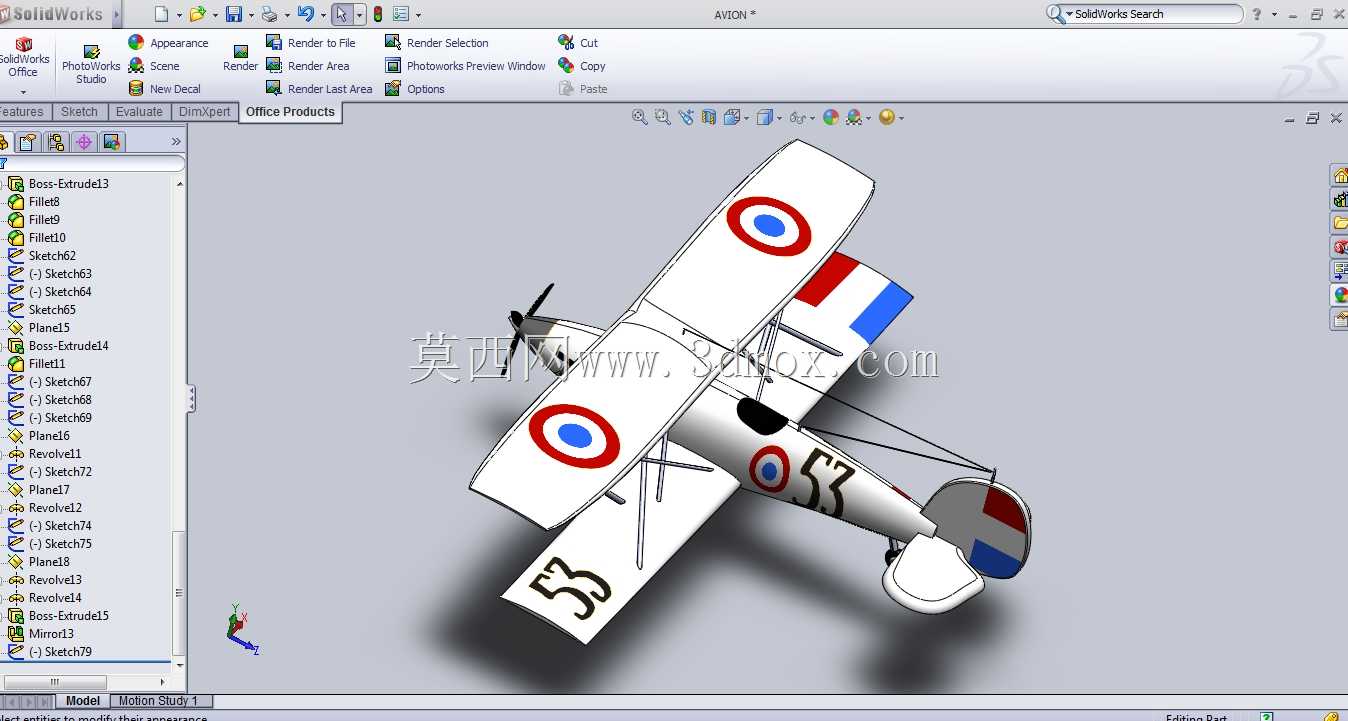Switch to the Motion Study 1 tab

[x=158, y=701]
